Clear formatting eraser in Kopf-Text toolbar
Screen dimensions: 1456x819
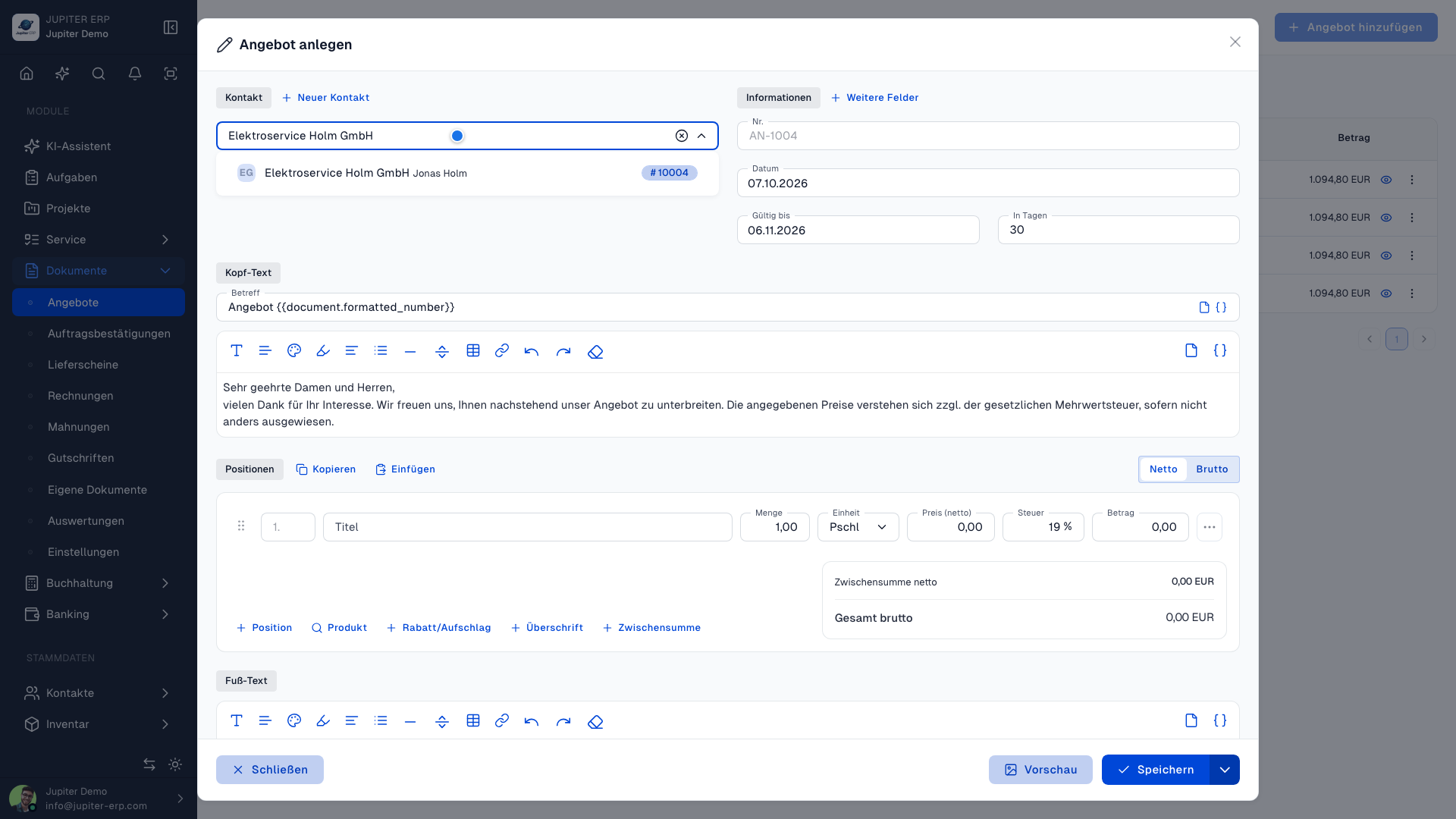(595, 351)
